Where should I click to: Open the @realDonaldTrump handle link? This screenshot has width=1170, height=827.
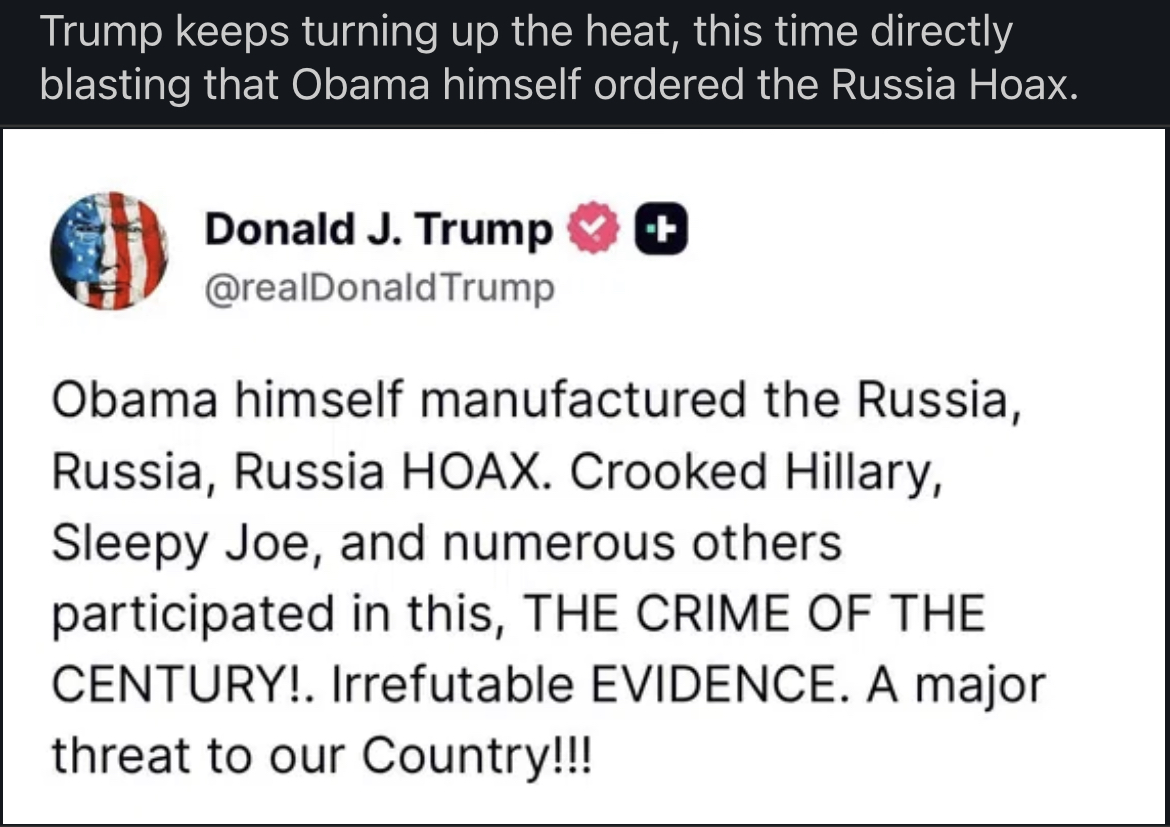click(x=378, y=289)
